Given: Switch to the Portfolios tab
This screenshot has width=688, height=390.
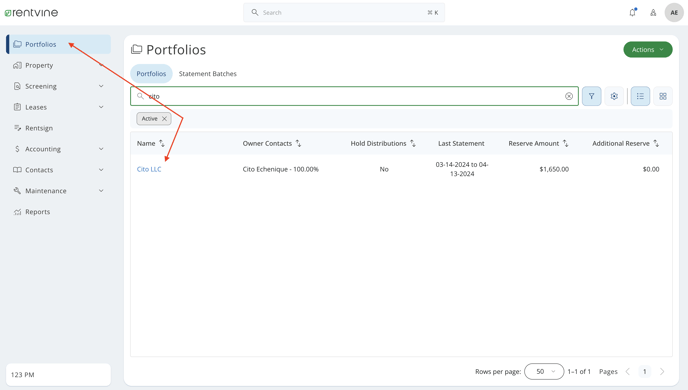Looking at the screenshot, I should (x=151, y=74).
